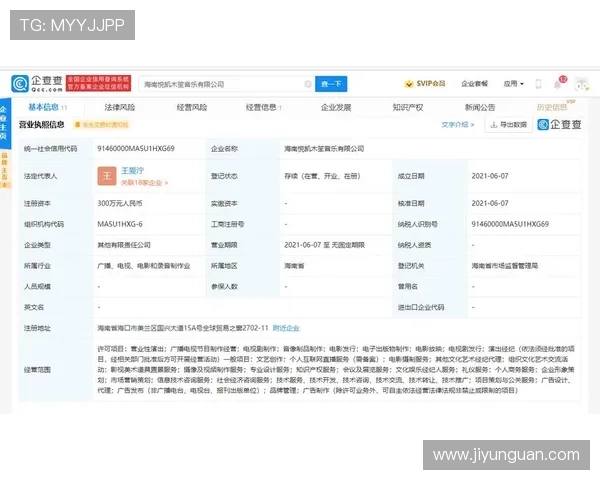Open the 应用 dropdown menu
The width and height of the screenshot is (600, 480).
pos(513,83)
